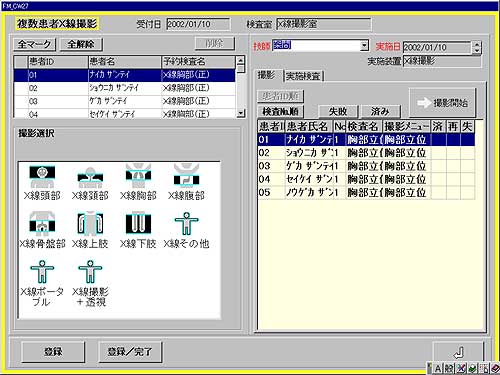
Task: Decrease 実施日 date with down spinner
Action: tap(477, 50)
